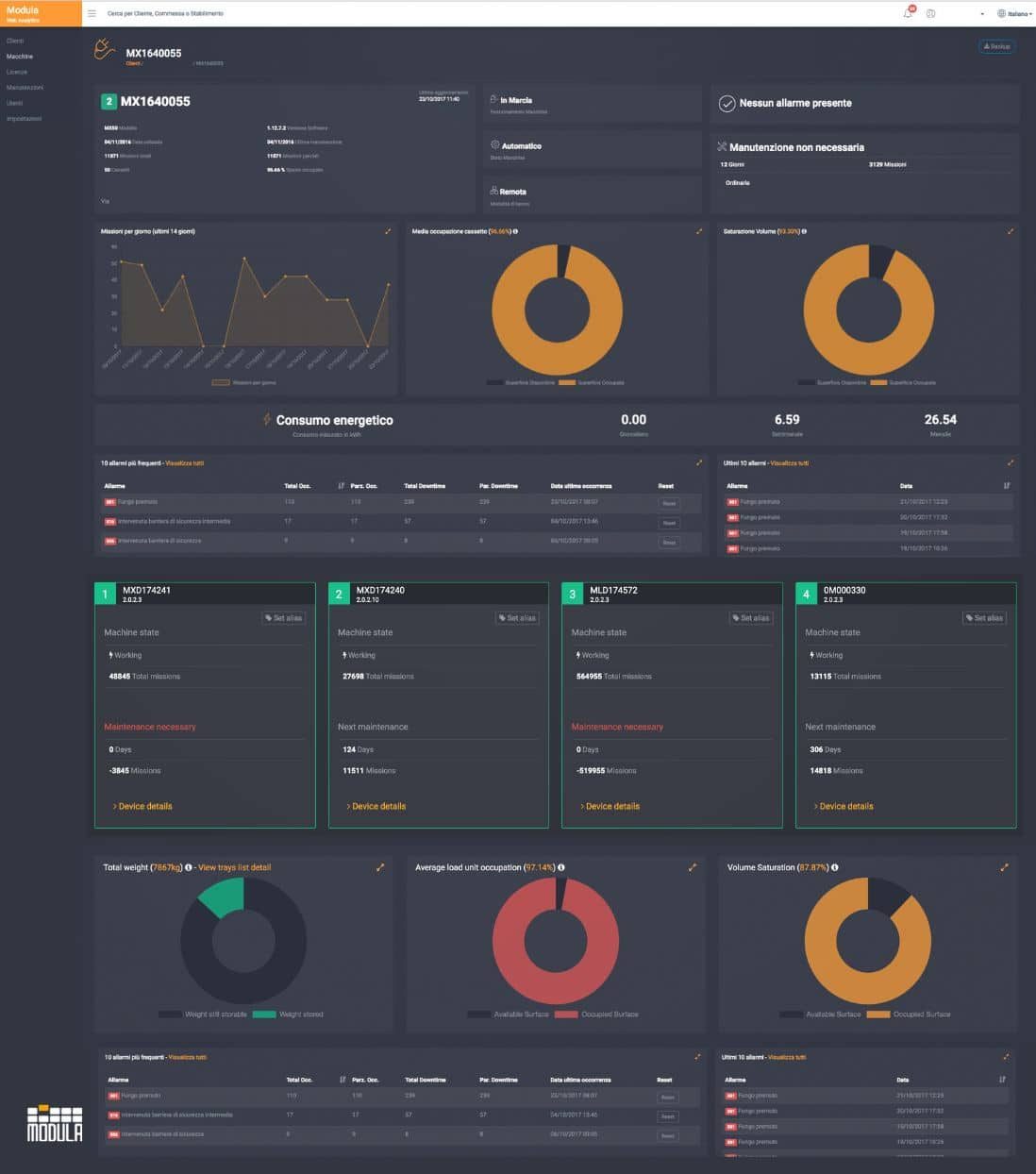
Task: Toggle Weight stored legend entry
Action: coord(288,1015)
